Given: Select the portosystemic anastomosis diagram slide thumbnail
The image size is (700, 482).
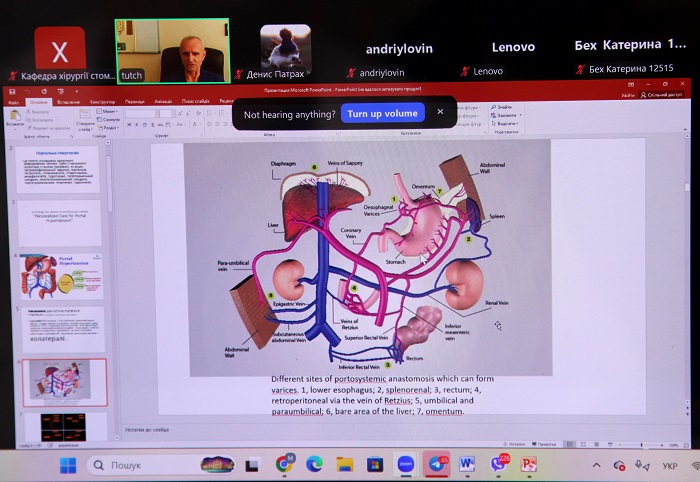Looking at the screenshot, I should tap(61, 382).
